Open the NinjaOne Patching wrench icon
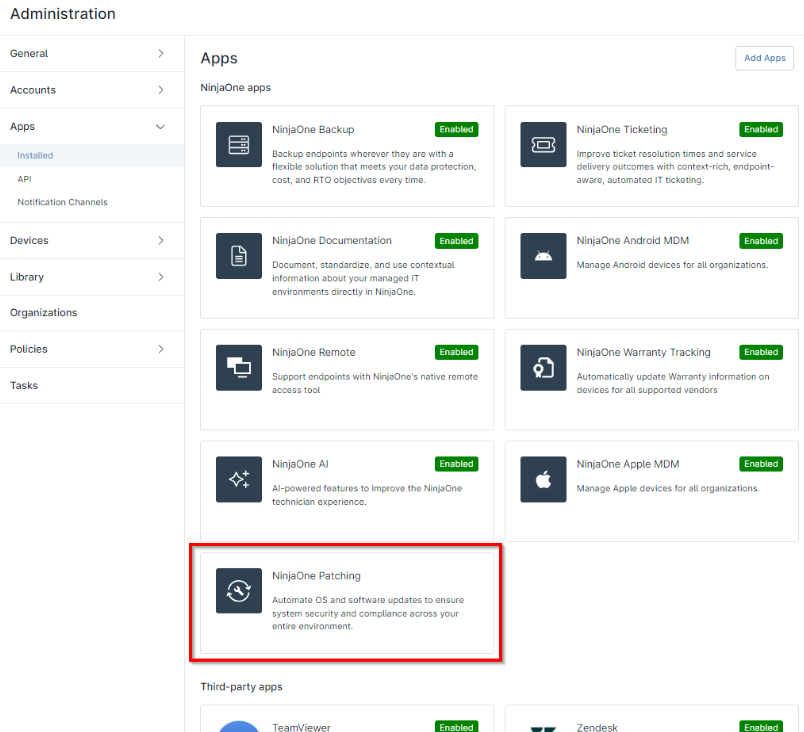 click(239, 591)
